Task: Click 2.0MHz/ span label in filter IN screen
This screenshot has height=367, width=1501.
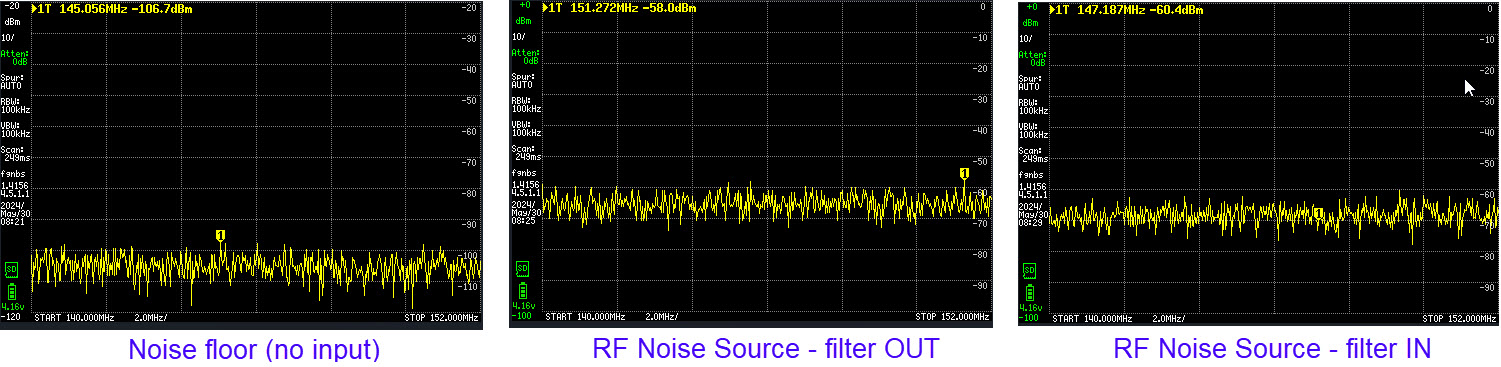Action: (1169, 319)
